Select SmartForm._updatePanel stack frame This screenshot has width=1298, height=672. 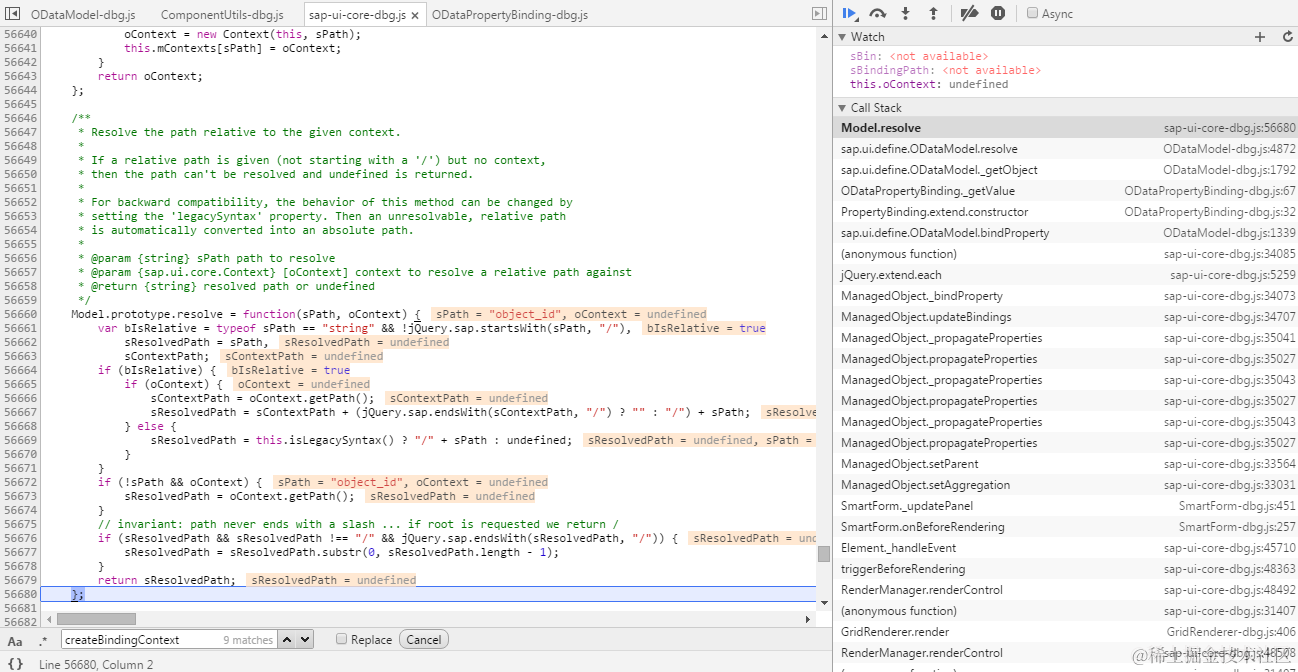click(x=1065, y=506)
